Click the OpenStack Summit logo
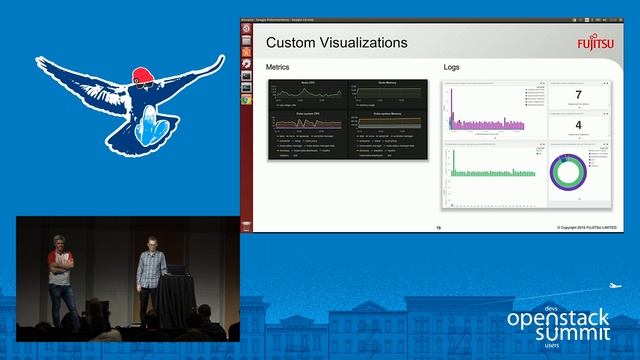 coord(558,327)
